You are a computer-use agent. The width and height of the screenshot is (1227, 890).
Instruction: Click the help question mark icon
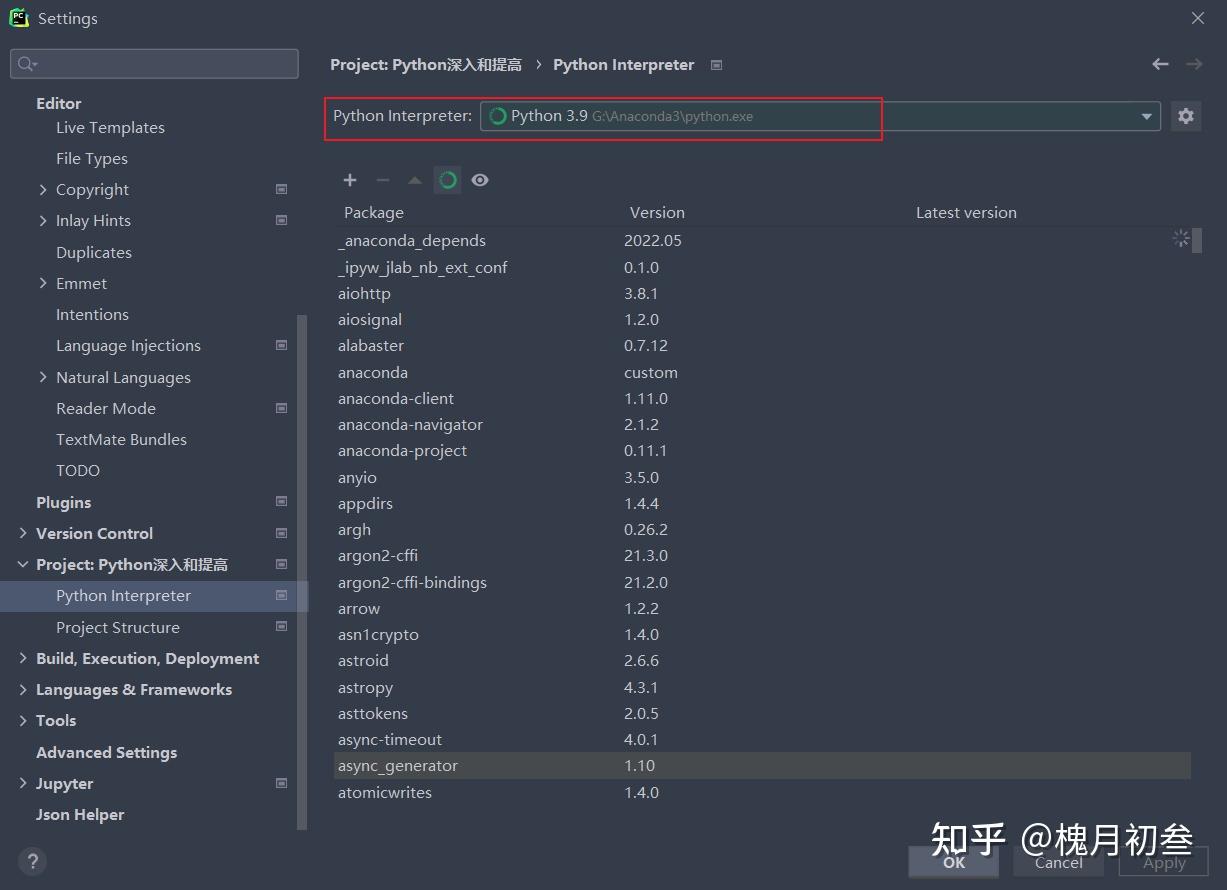tap(32, 861)
